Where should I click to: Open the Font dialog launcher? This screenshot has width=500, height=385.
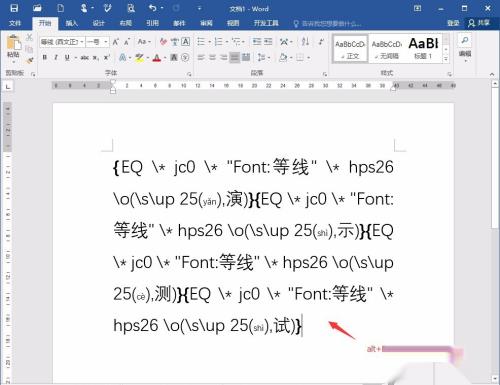click(x=189, y=74)
